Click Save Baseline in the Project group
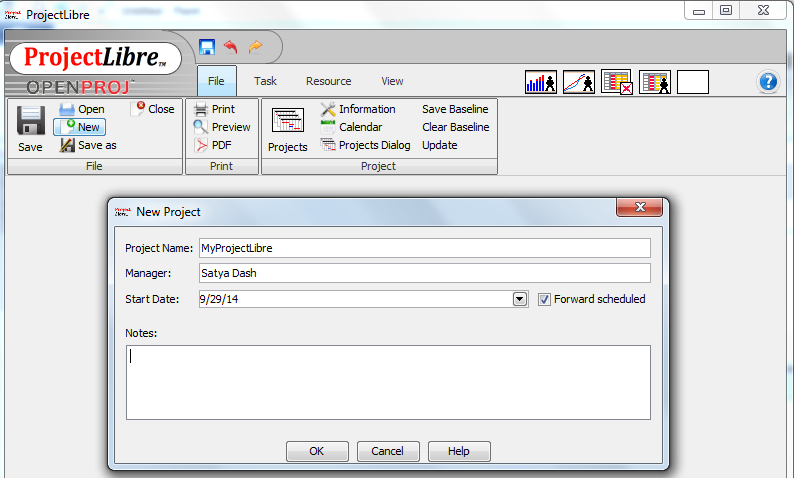796x481 pixels. 455,109
